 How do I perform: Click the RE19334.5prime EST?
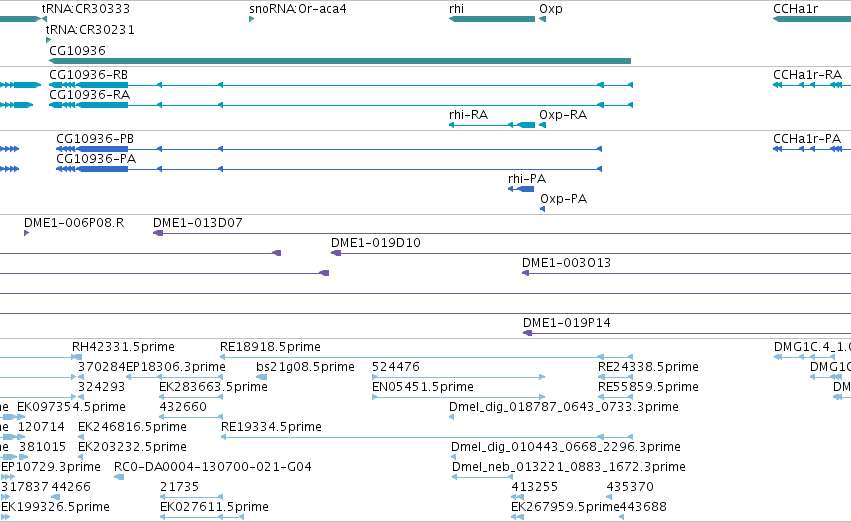tap(427, 437)
